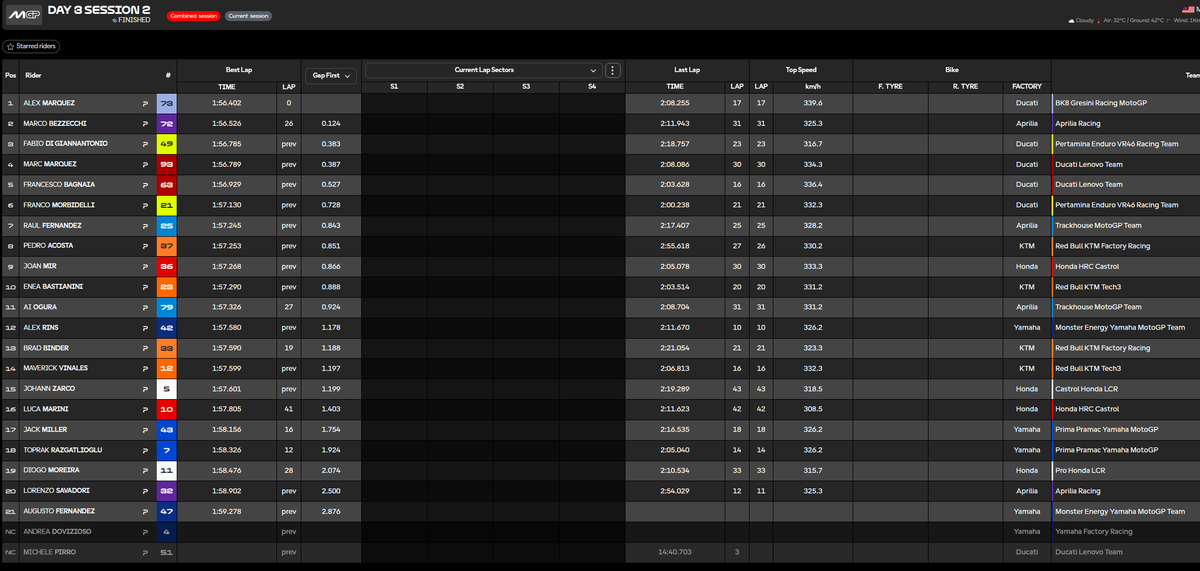This screenshot has width=1200, height=571.
Task: Click the Top Speed km/h column header
Action: coord(811,87)
